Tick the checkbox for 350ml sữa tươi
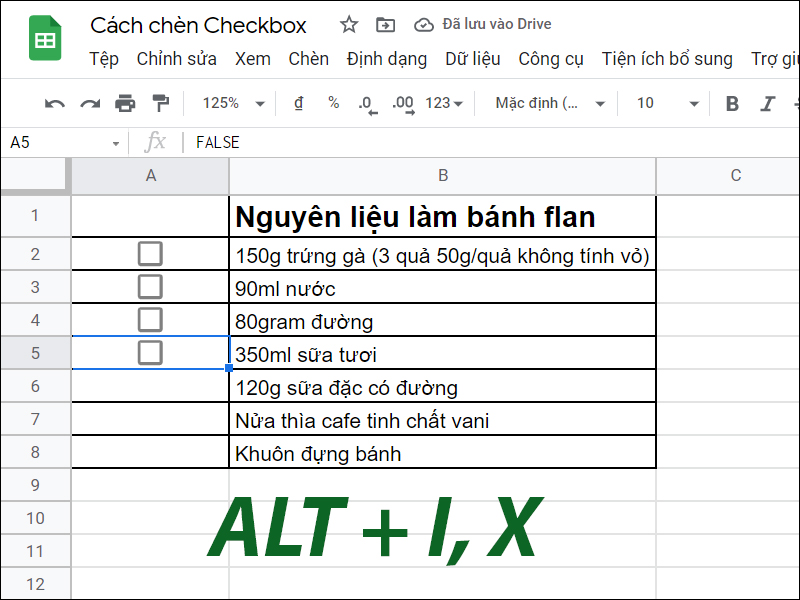The height and width of the screenshot is (600, 800). (x=150, y=353)
